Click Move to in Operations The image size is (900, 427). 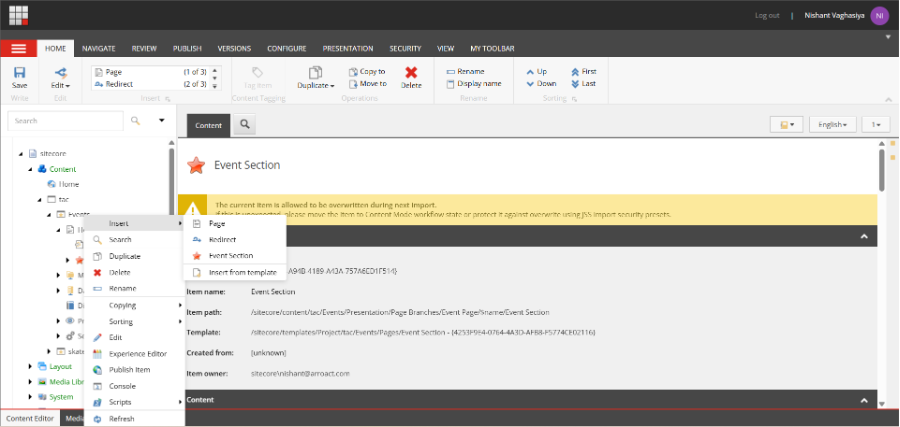(x=368, y=84)
